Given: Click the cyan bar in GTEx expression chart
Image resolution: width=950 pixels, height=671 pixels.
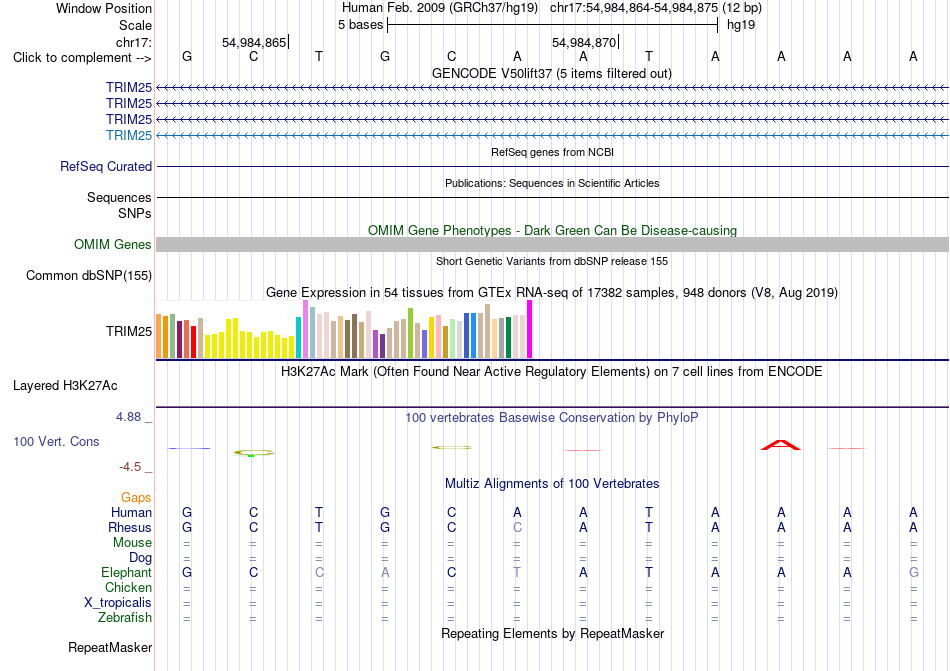Looking at the screenshot, I should (298, 338).
